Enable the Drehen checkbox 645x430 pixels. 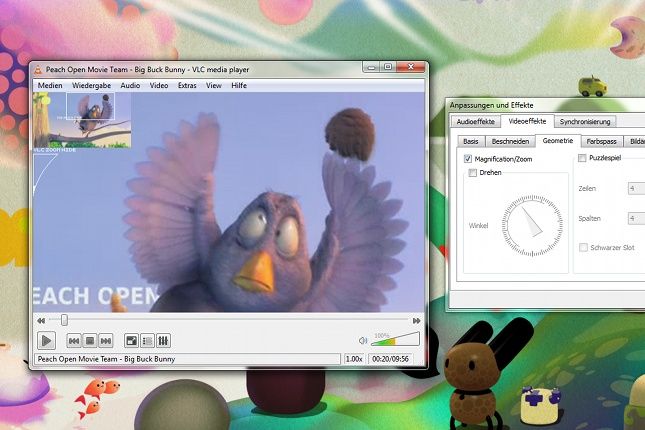pyautogui.click(x=473, y=173)
